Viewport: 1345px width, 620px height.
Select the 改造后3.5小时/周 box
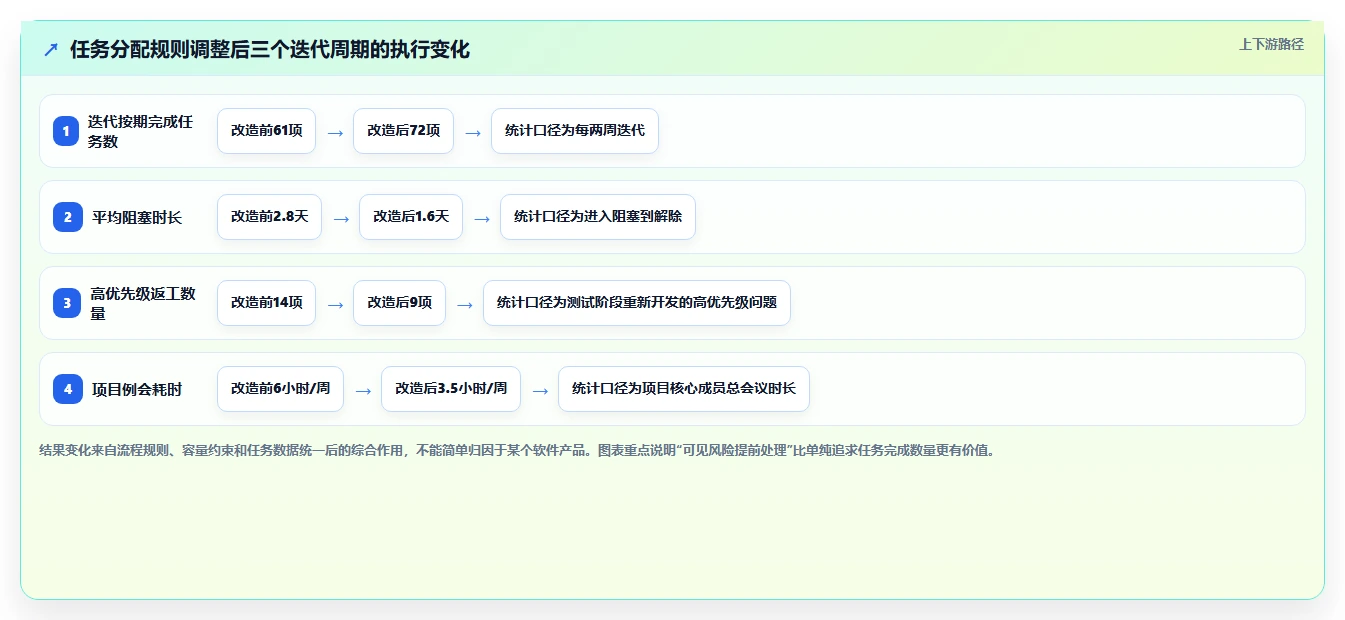point(451,389)
